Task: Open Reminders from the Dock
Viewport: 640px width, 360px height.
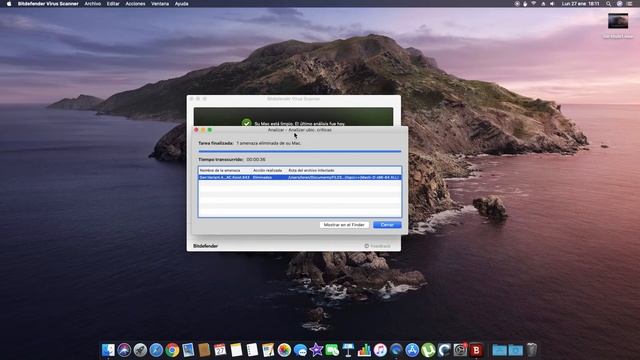Action: click(252, 350)
